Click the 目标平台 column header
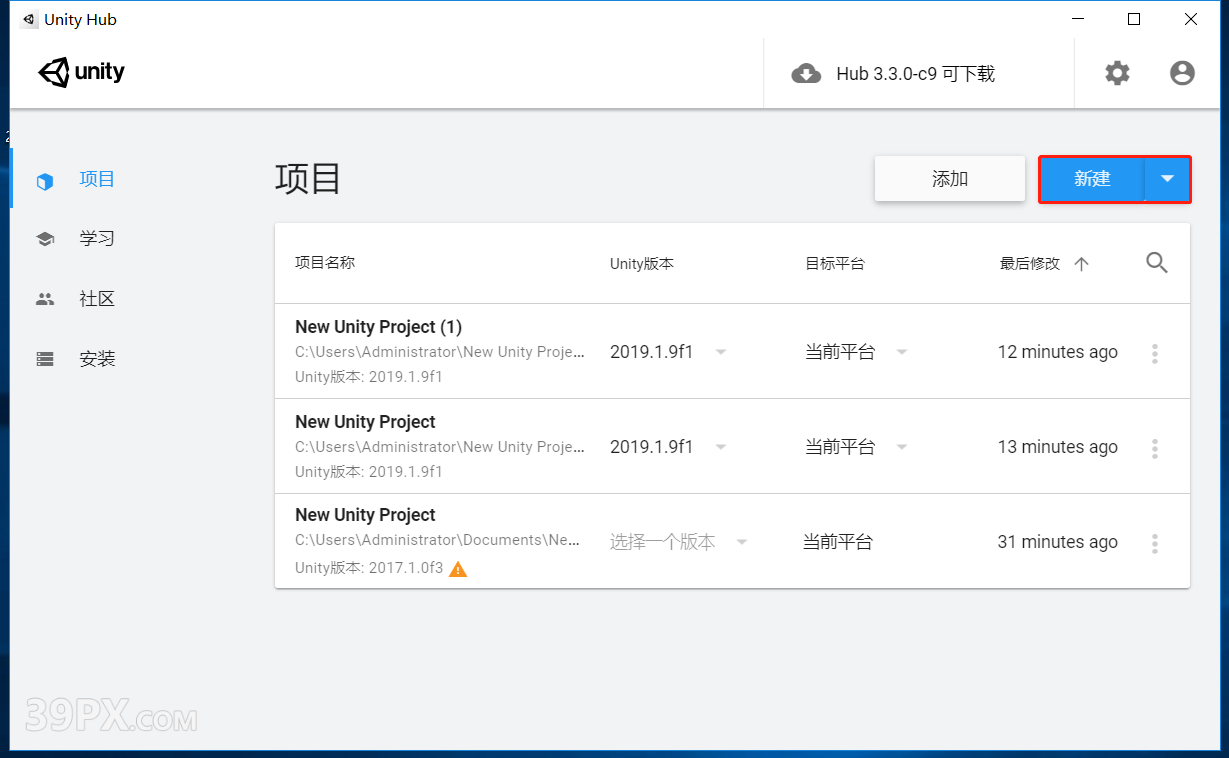The width and height of the screenshot is (1229, 758). point(835,264)
